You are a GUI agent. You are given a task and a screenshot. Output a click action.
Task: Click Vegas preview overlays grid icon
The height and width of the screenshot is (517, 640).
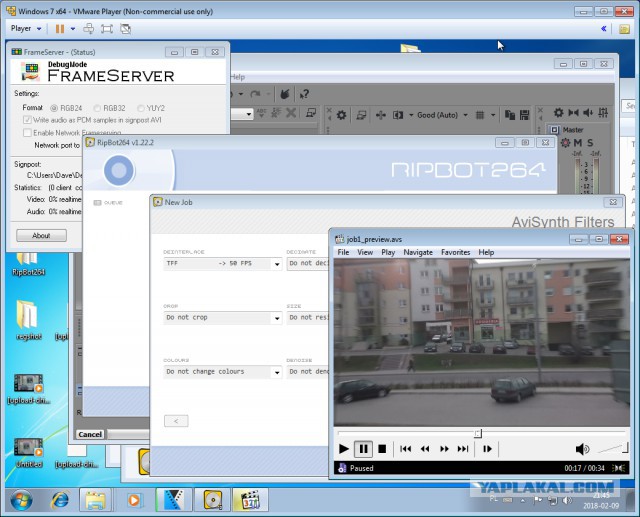pyautogui.click(x=480, y=115)
